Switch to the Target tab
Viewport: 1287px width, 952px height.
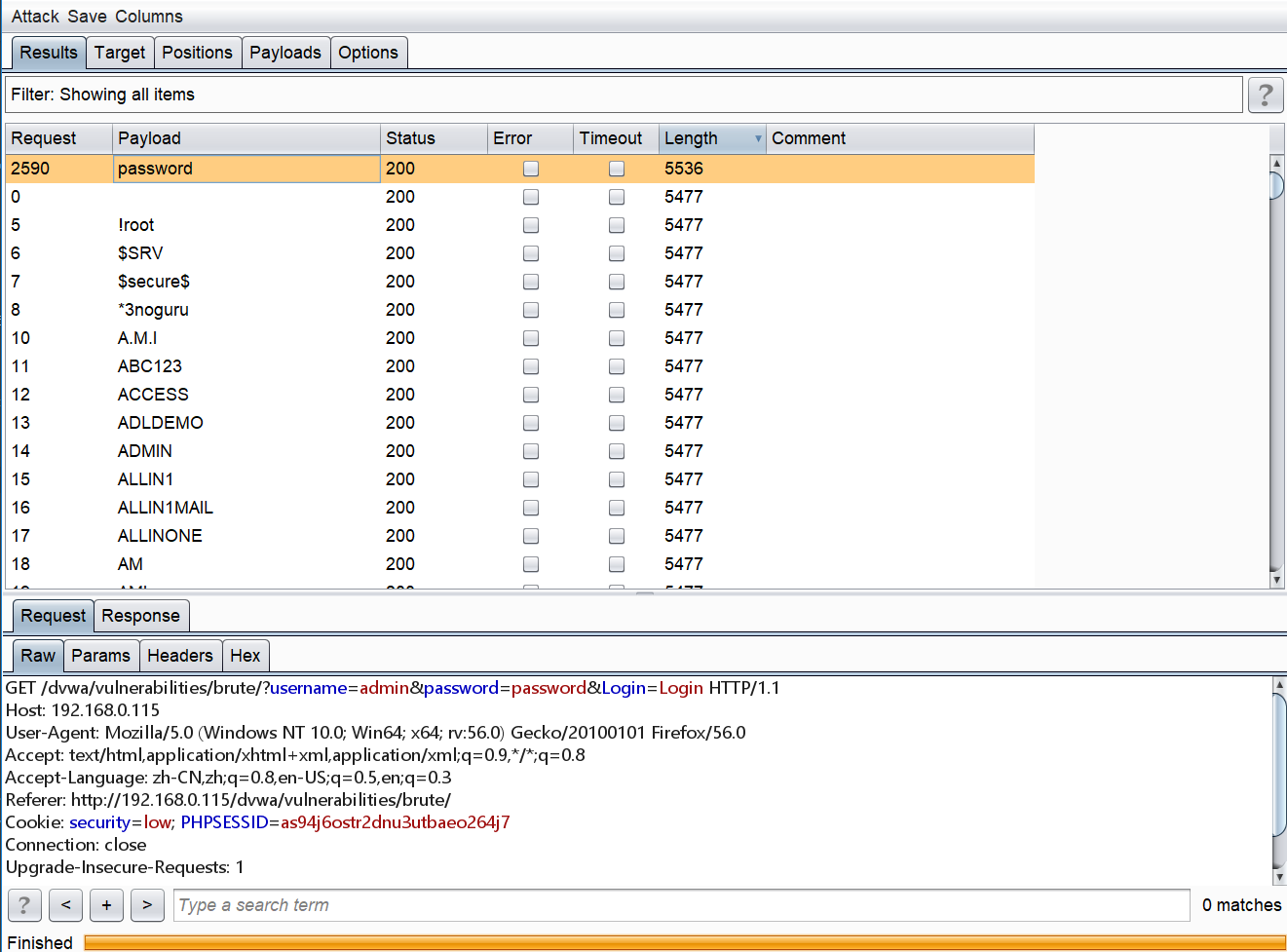(120, 53)
